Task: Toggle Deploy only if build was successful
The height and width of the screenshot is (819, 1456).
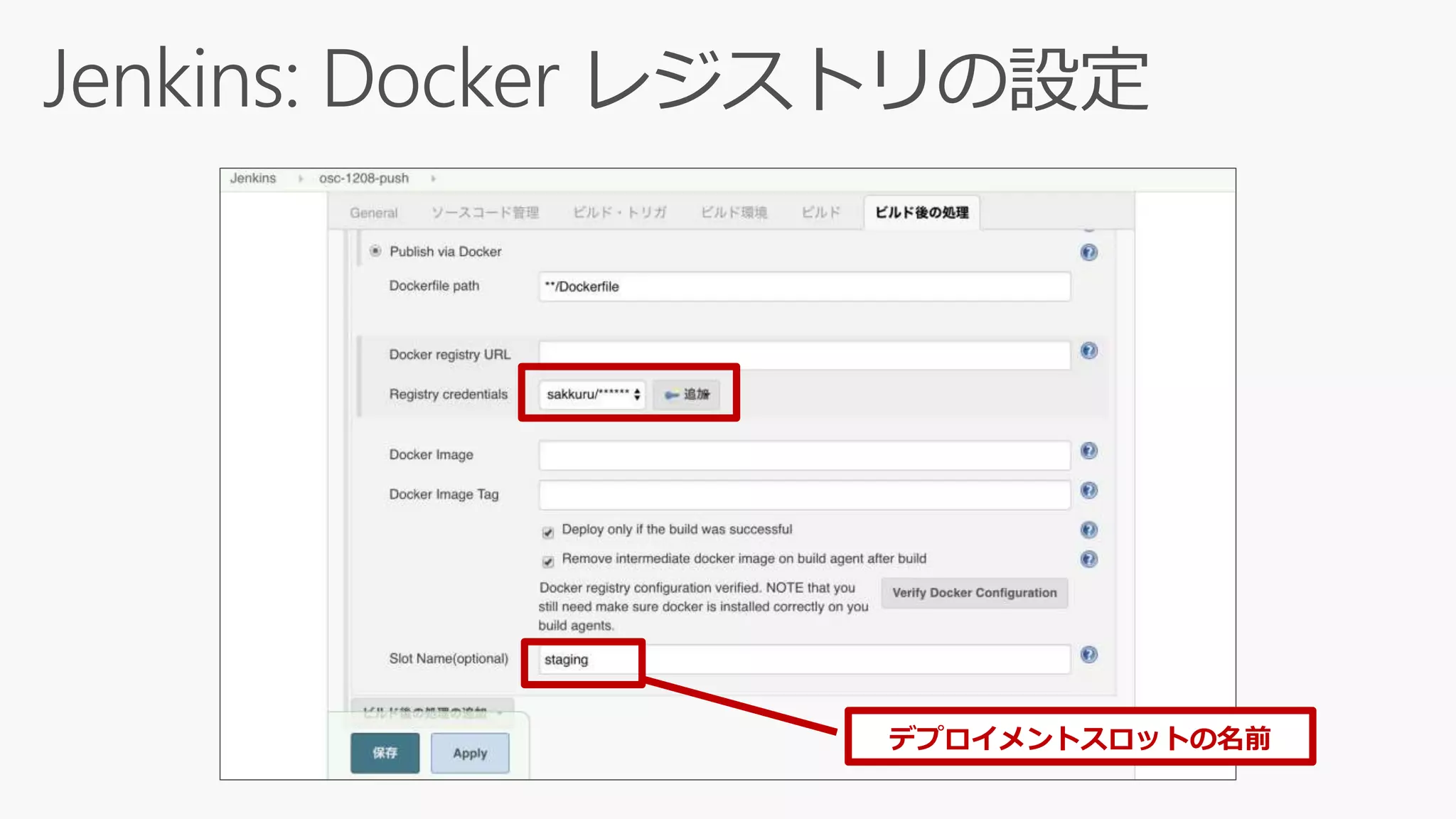Action: click(x=547, y=532)
